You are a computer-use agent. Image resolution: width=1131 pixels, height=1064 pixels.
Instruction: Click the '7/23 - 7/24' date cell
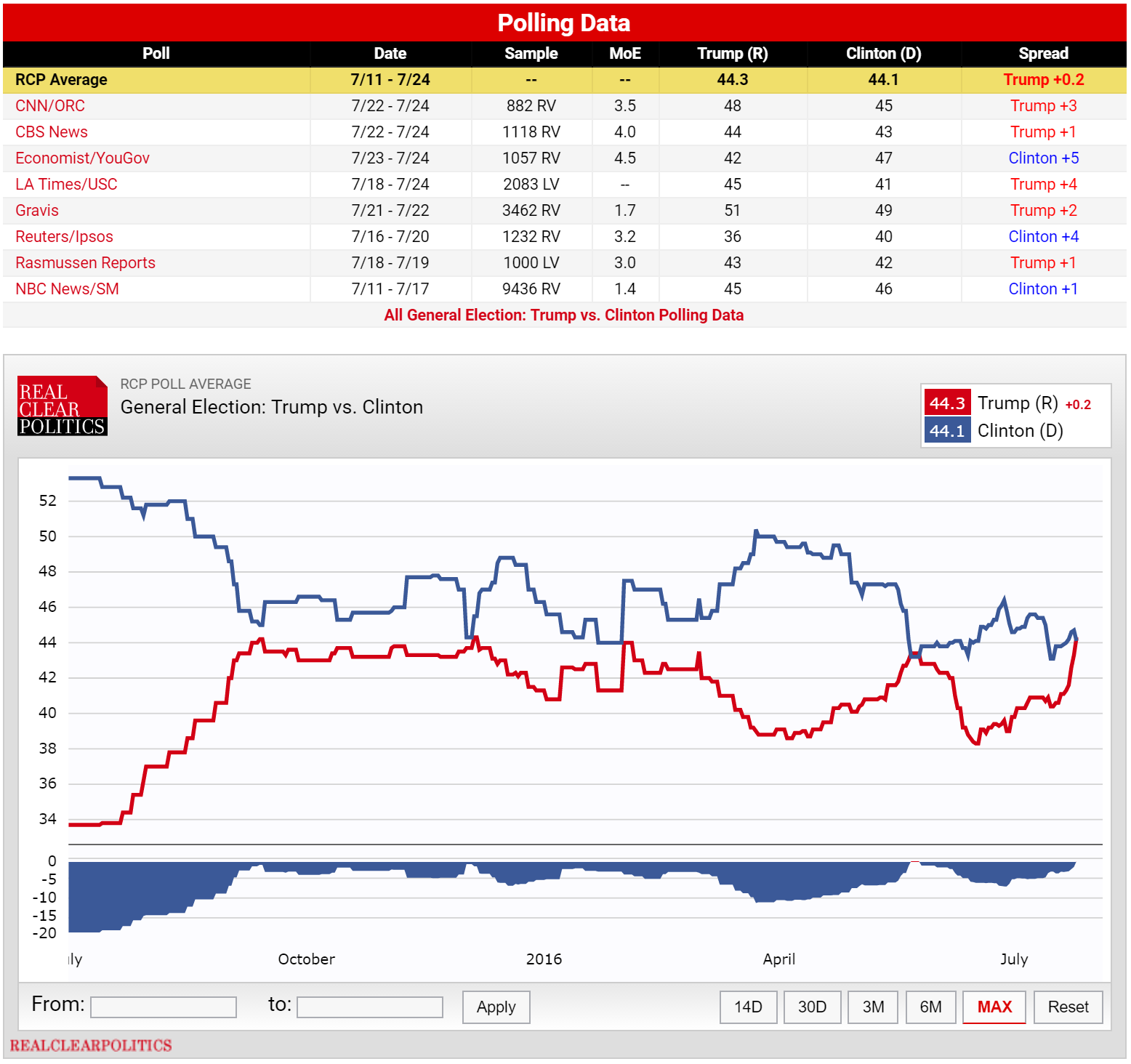[x=390, y=158]
